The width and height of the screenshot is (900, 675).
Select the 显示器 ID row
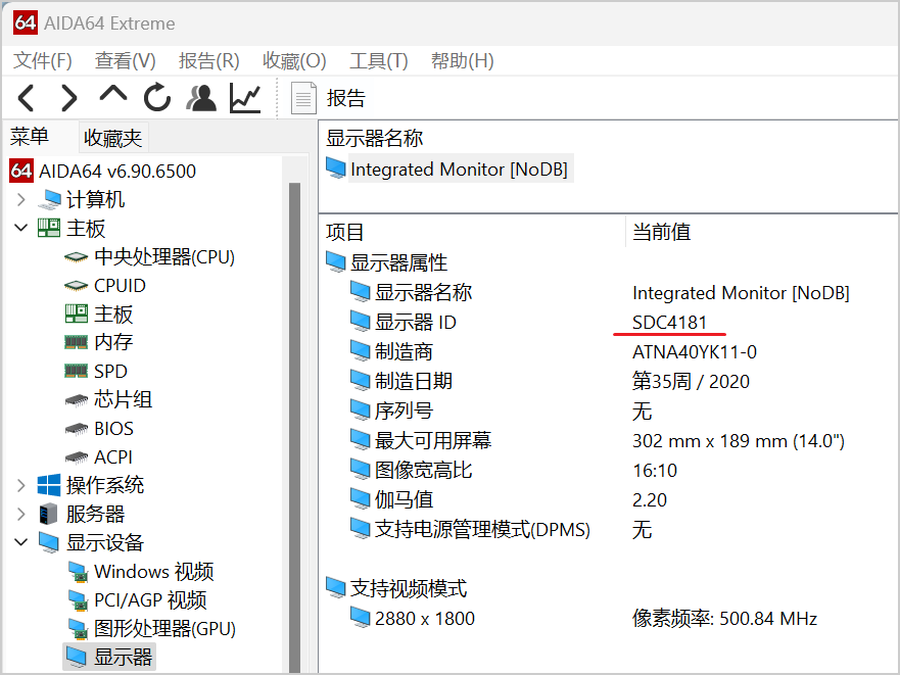pos(415,323)
